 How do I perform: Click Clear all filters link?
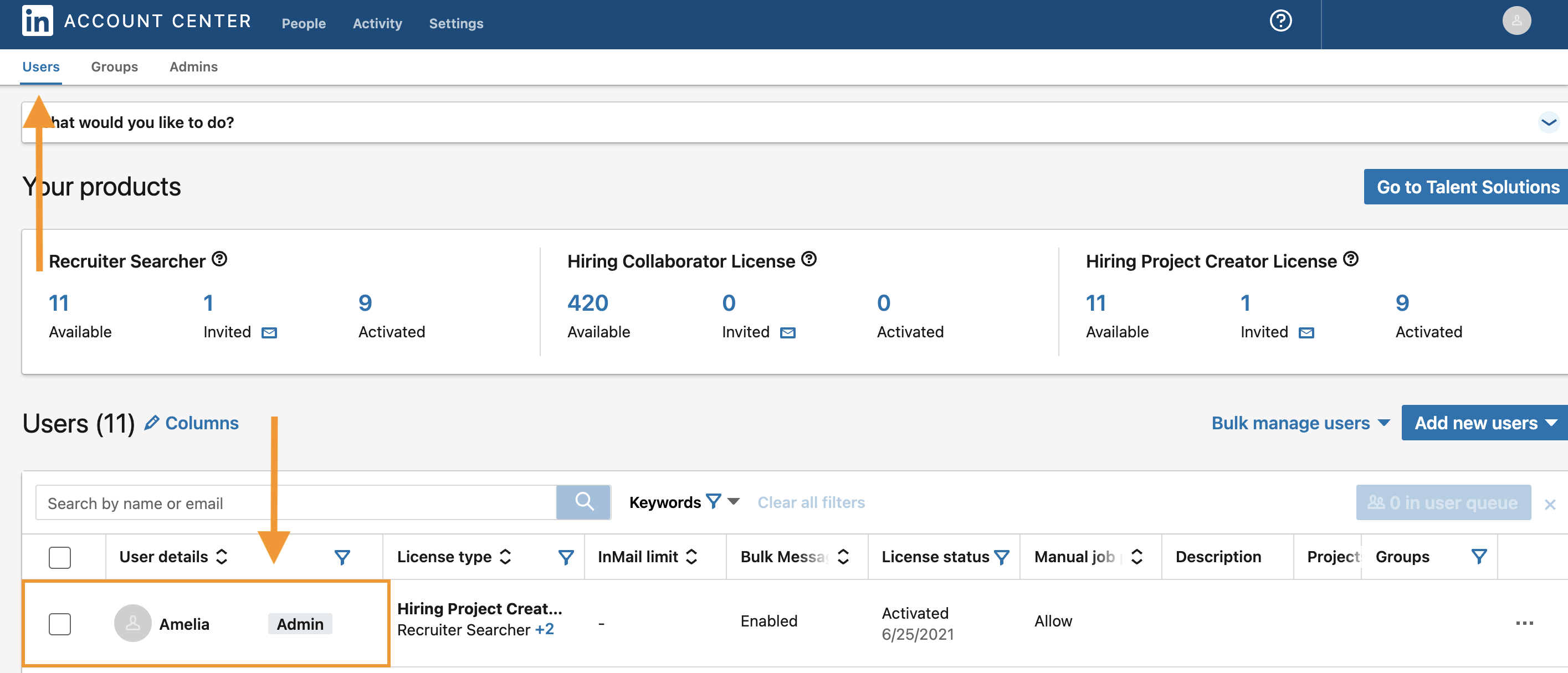point(811,502)
